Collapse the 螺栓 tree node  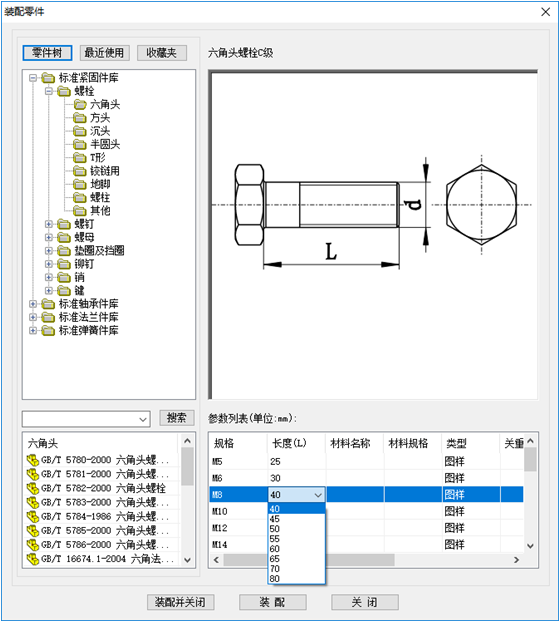pyautogui.click(x=49, y=92)
